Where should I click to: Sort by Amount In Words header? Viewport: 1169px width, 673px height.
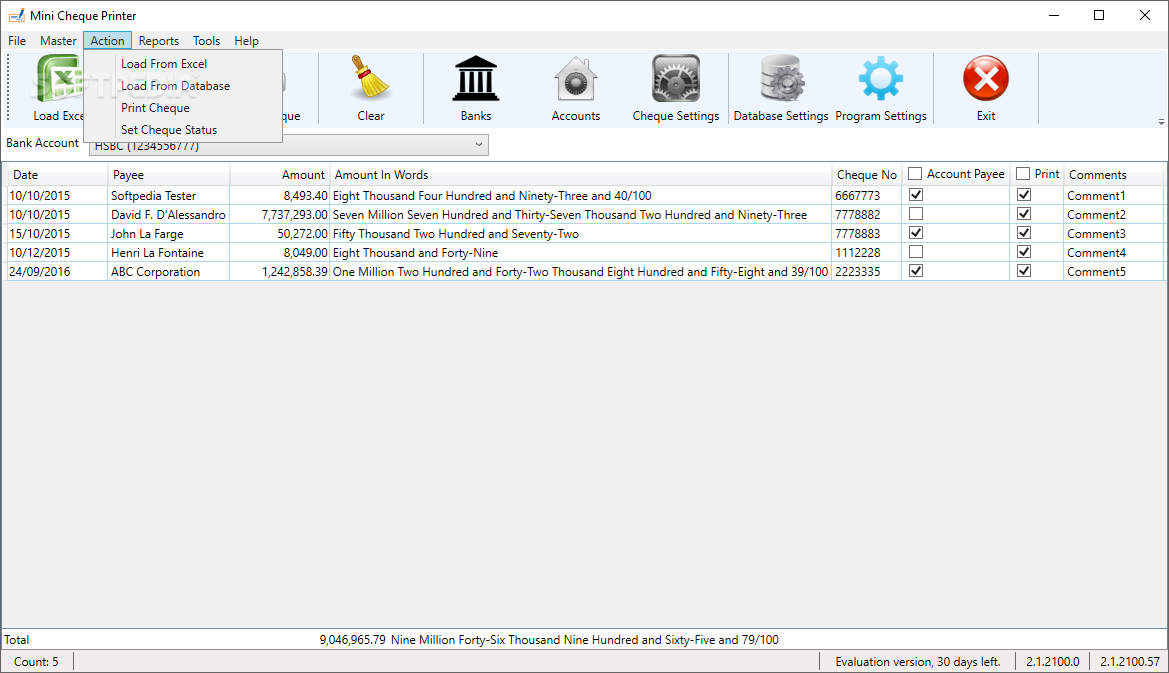(580, 174)
